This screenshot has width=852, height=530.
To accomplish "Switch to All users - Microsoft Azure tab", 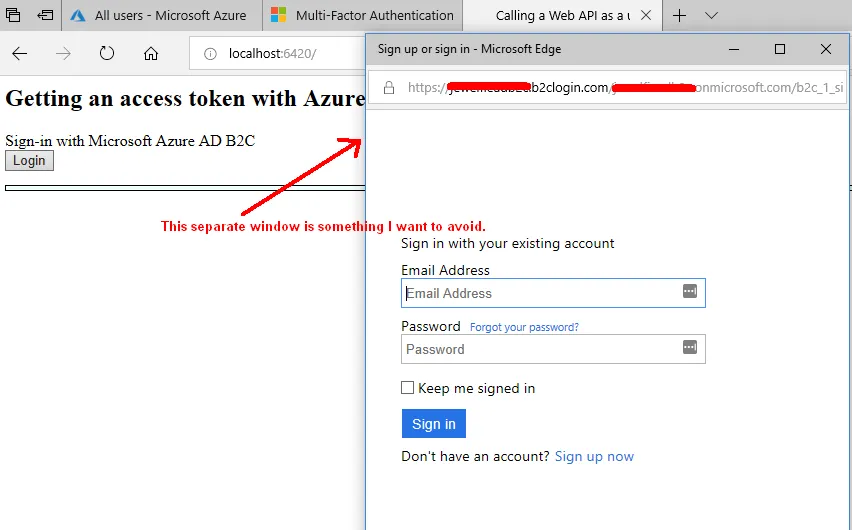I will (161, 15).
